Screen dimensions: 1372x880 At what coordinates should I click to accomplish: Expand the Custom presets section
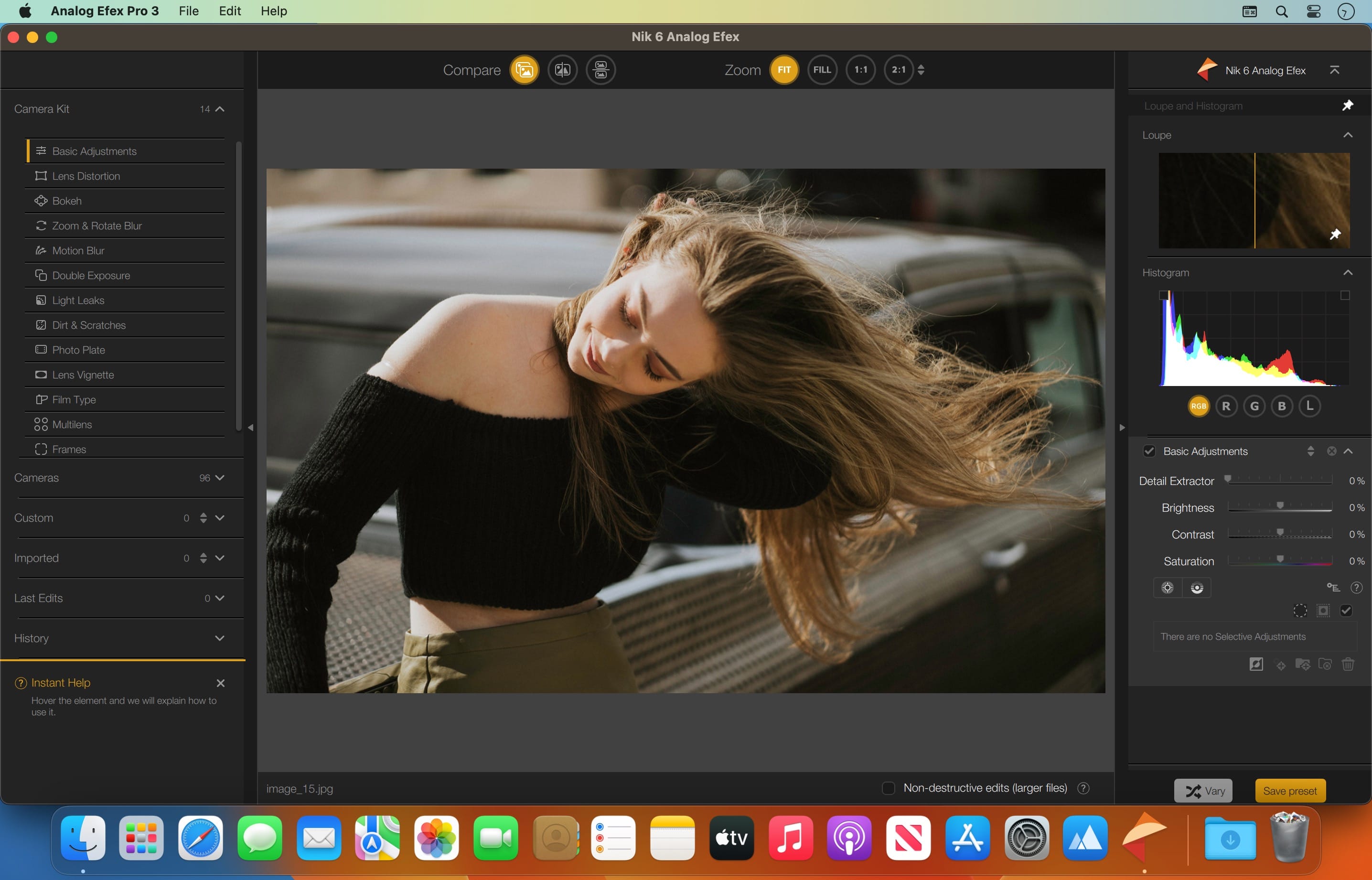point(219,518)
